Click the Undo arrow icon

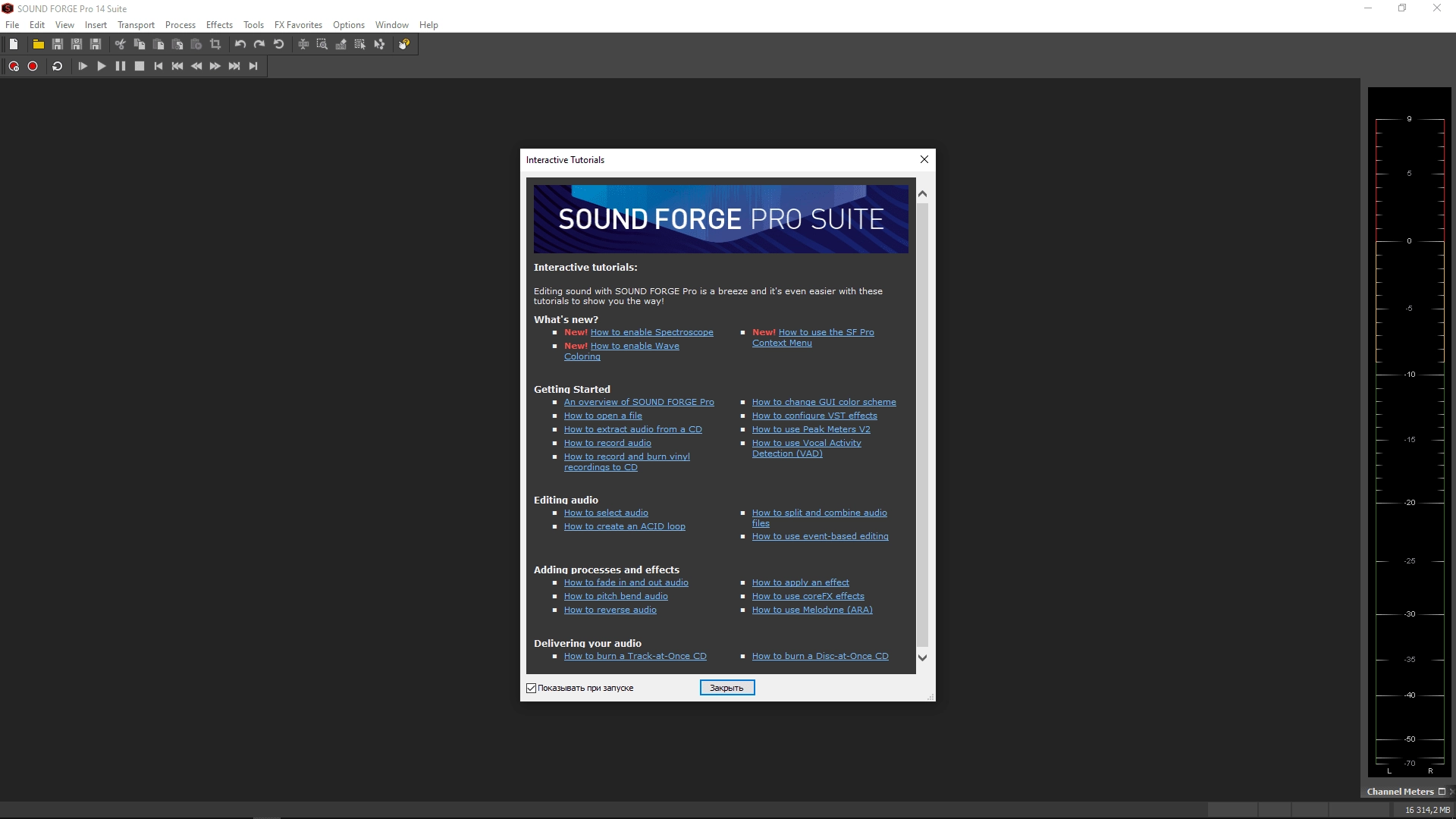pos(240,44)
